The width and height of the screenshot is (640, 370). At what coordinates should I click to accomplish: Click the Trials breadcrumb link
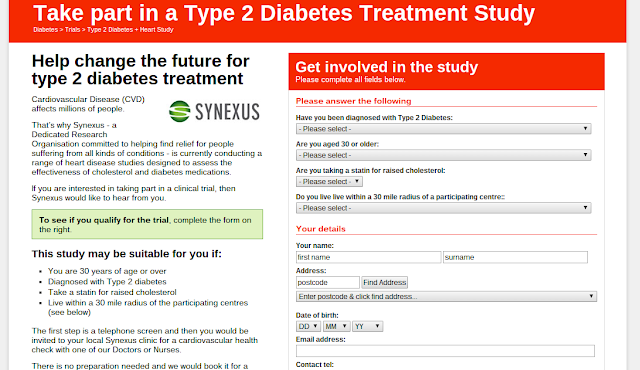point(72,30)
